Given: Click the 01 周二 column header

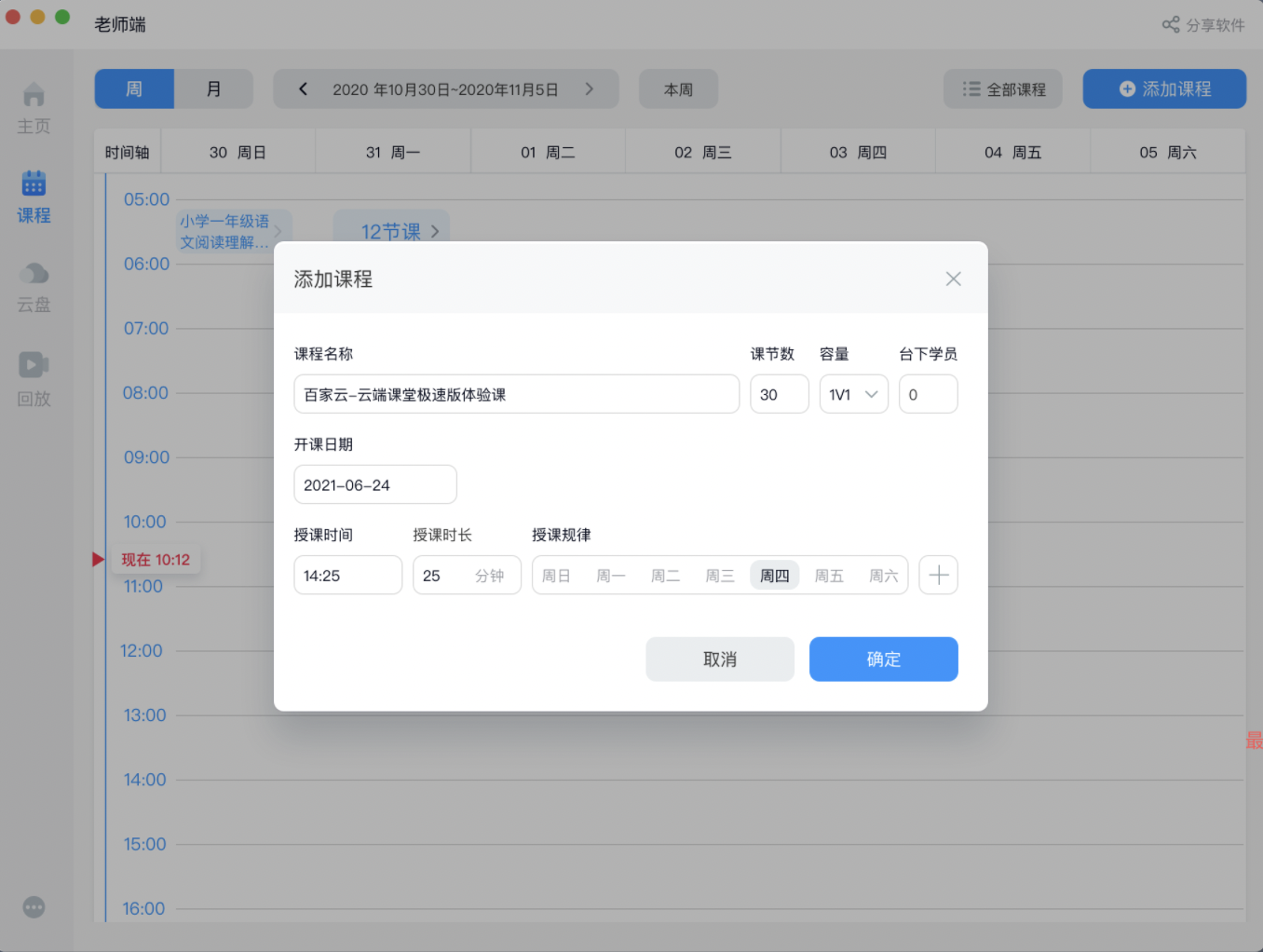Looking at the screenshot, I should pos(548,152).
